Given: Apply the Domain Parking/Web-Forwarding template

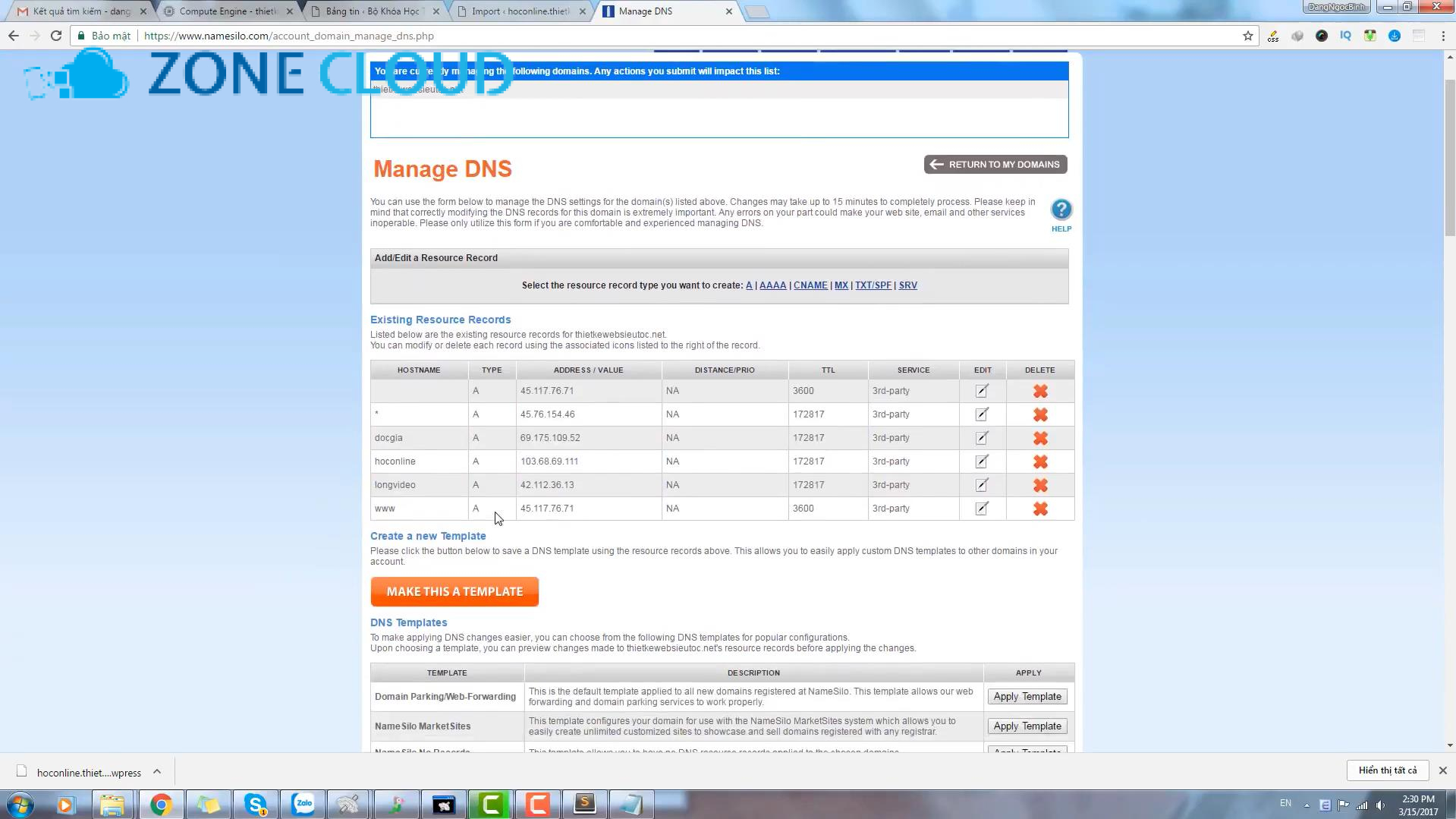Looking at the screenshot, I should pos(1027,697).
